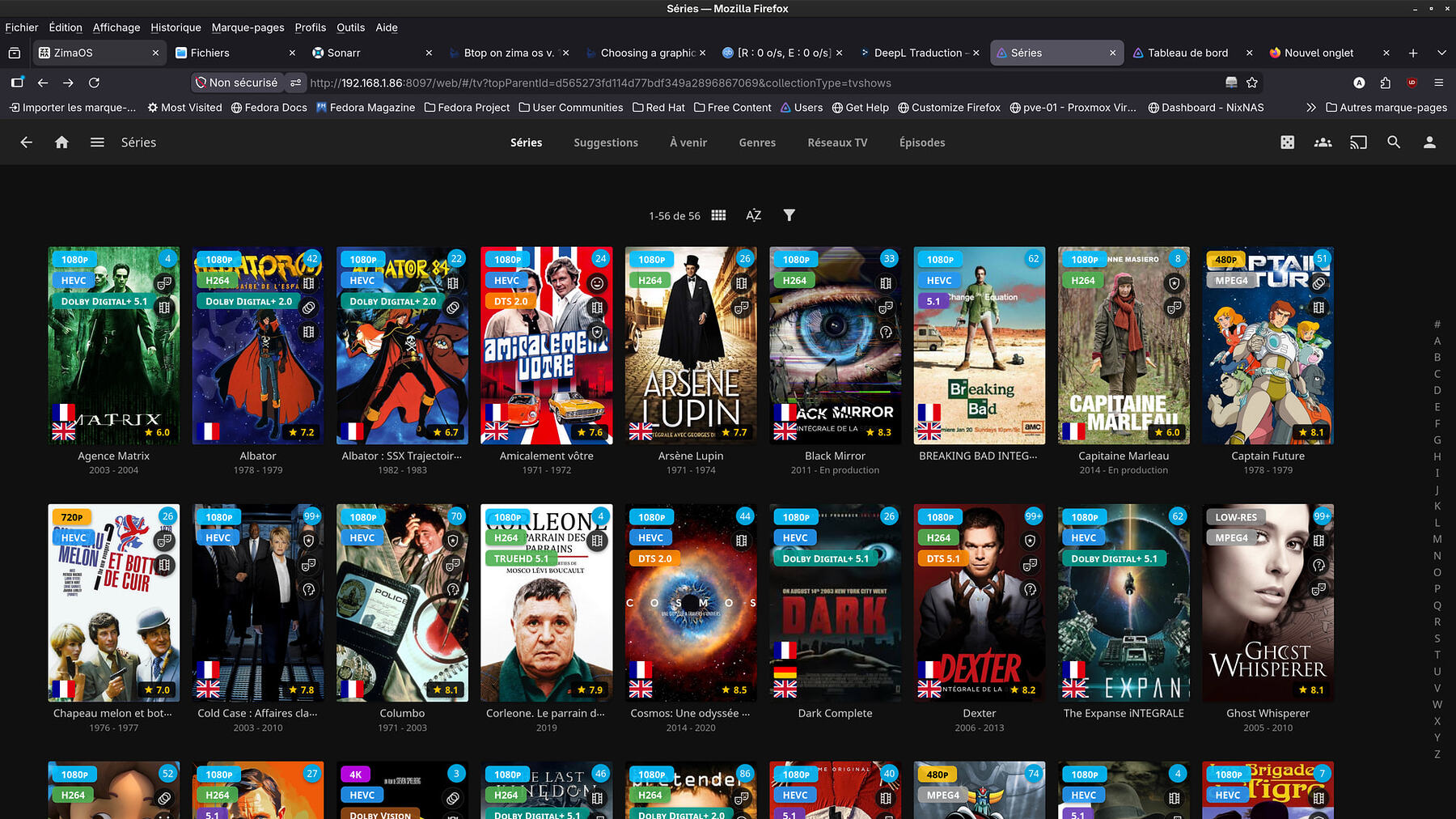Open the Fedora Magazine bookmark
This screenshot has height=819, width=1456.
pos(366,108)
